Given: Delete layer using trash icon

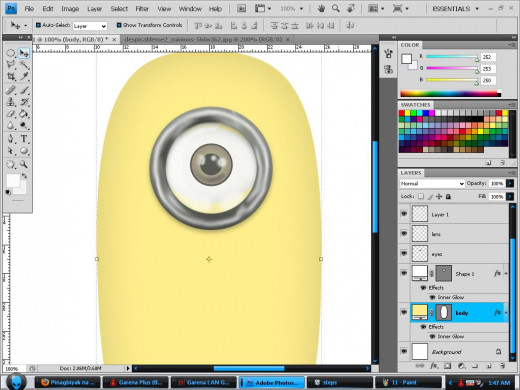Looking at the screenshot, I should coord(502,366).
